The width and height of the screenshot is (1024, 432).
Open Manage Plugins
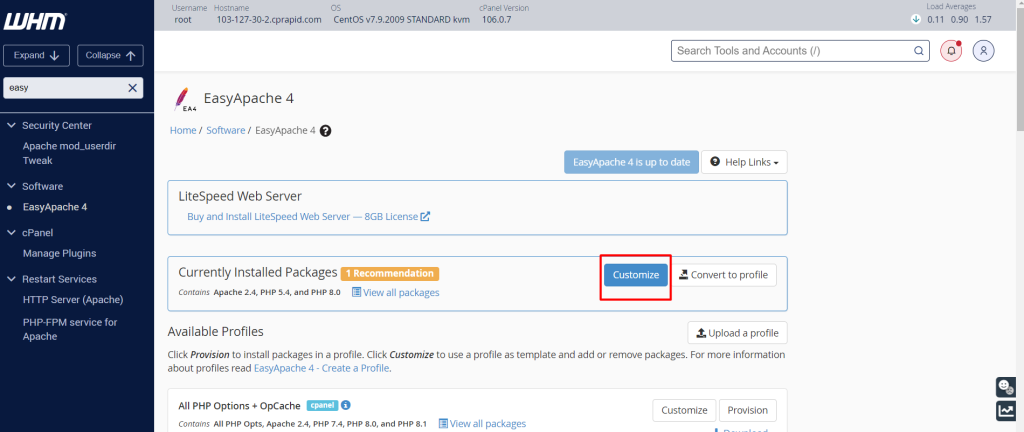[59, 253]
